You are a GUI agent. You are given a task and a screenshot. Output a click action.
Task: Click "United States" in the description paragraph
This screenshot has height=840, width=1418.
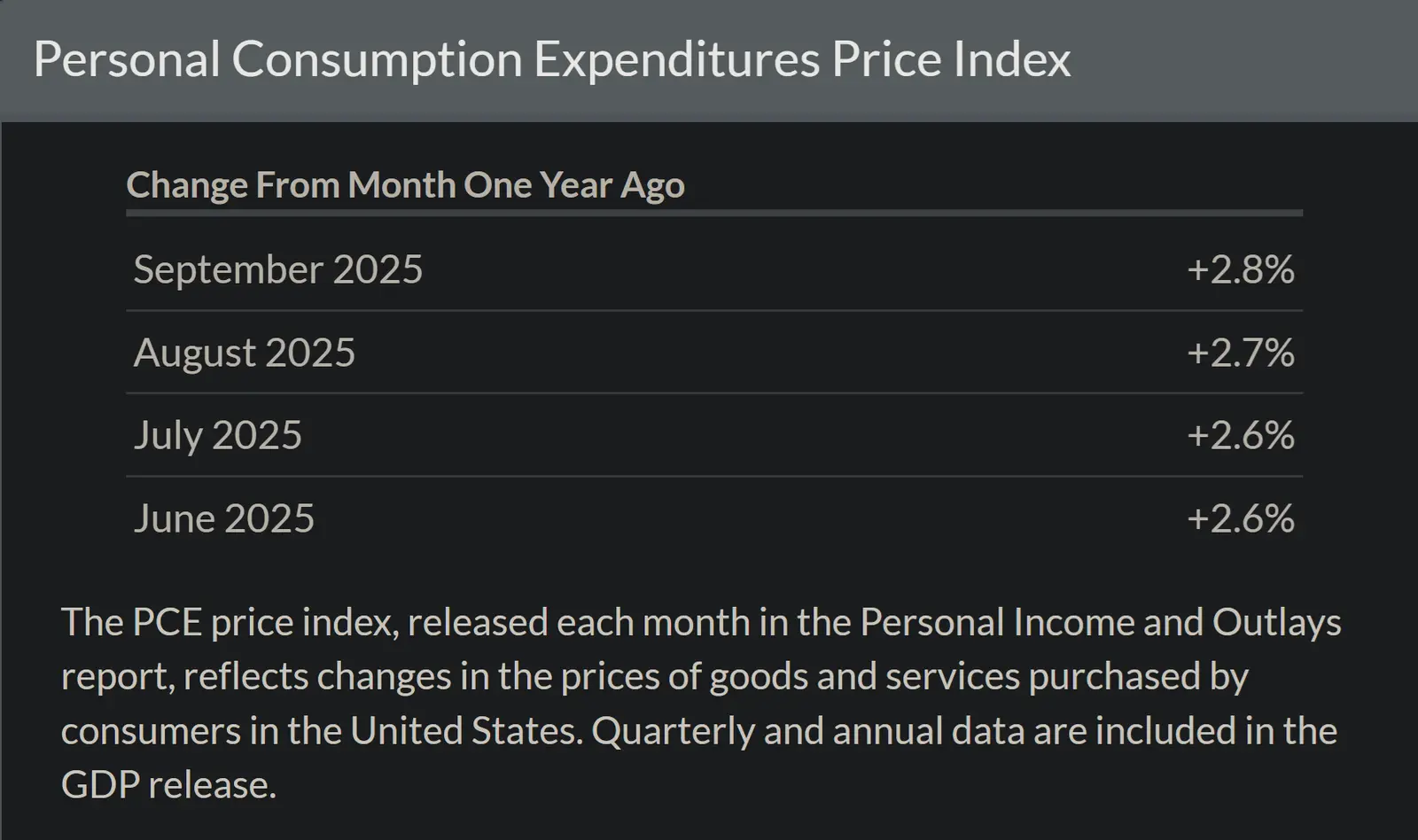[x=466, y=732]
